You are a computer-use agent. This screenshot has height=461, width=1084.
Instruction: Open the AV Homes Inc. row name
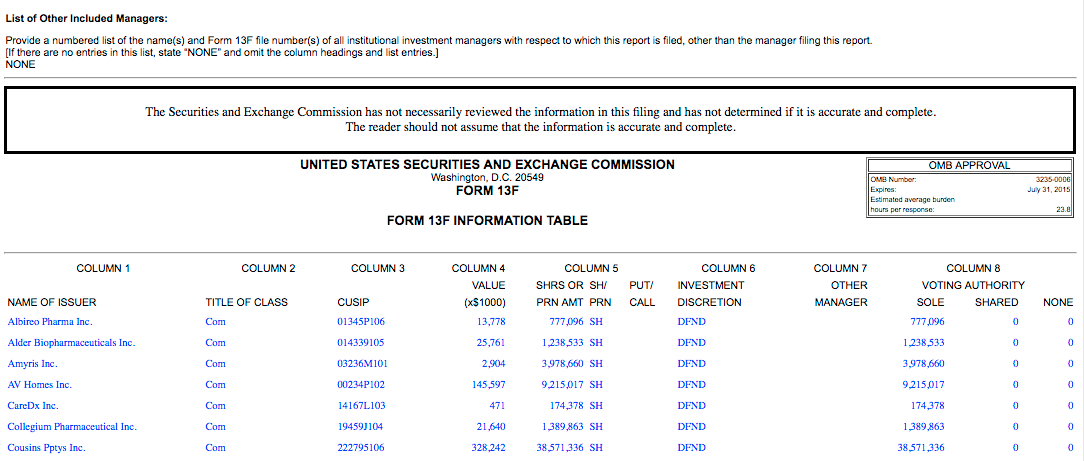39,385
